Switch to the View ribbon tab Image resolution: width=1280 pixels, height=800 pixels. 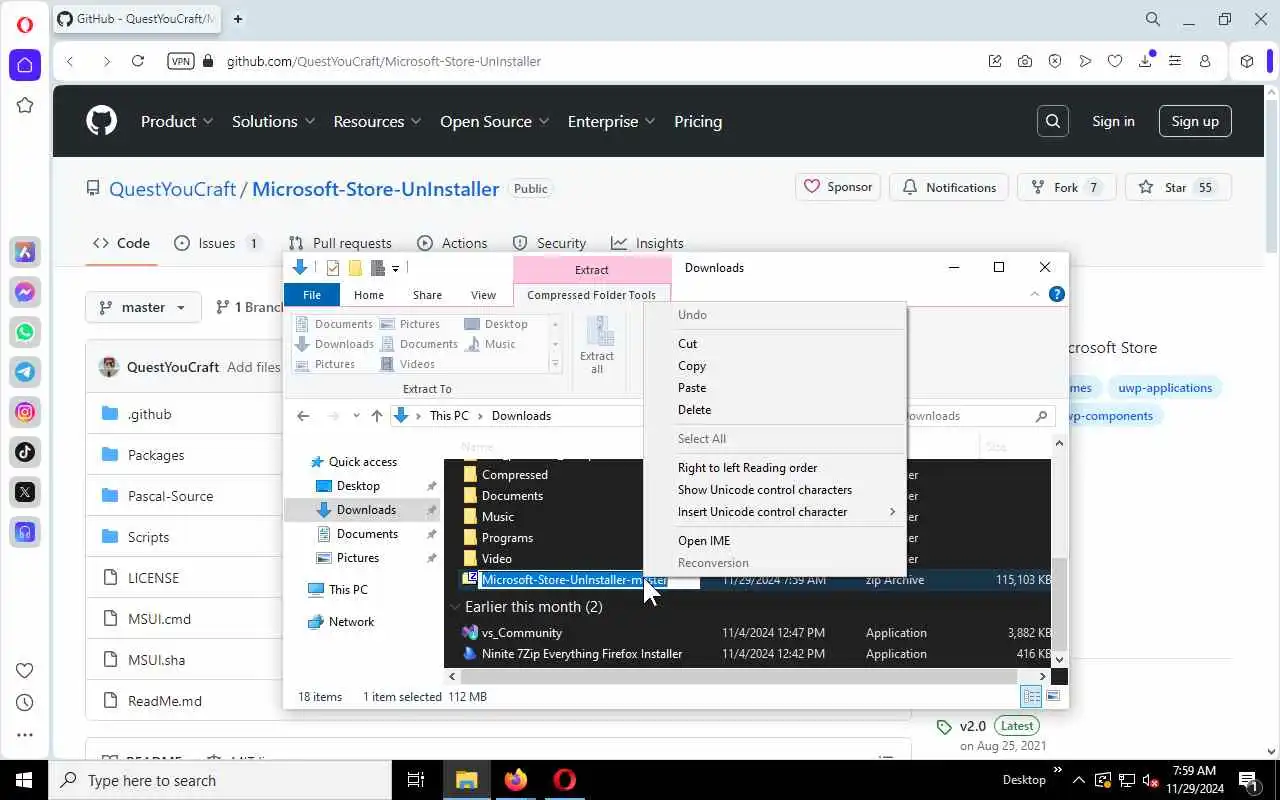(x=483, y=295)
